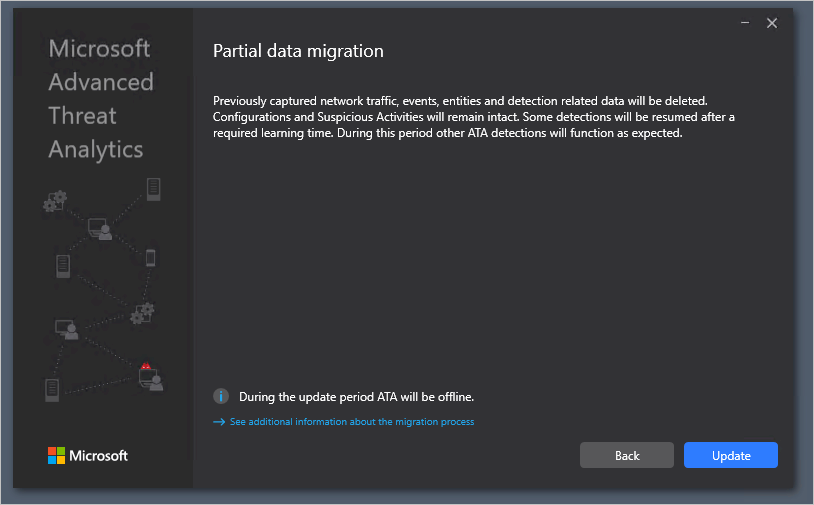Click the Update button
This screenshot has width=814, height=505.
pyautogui.click(x=730, y=455)
